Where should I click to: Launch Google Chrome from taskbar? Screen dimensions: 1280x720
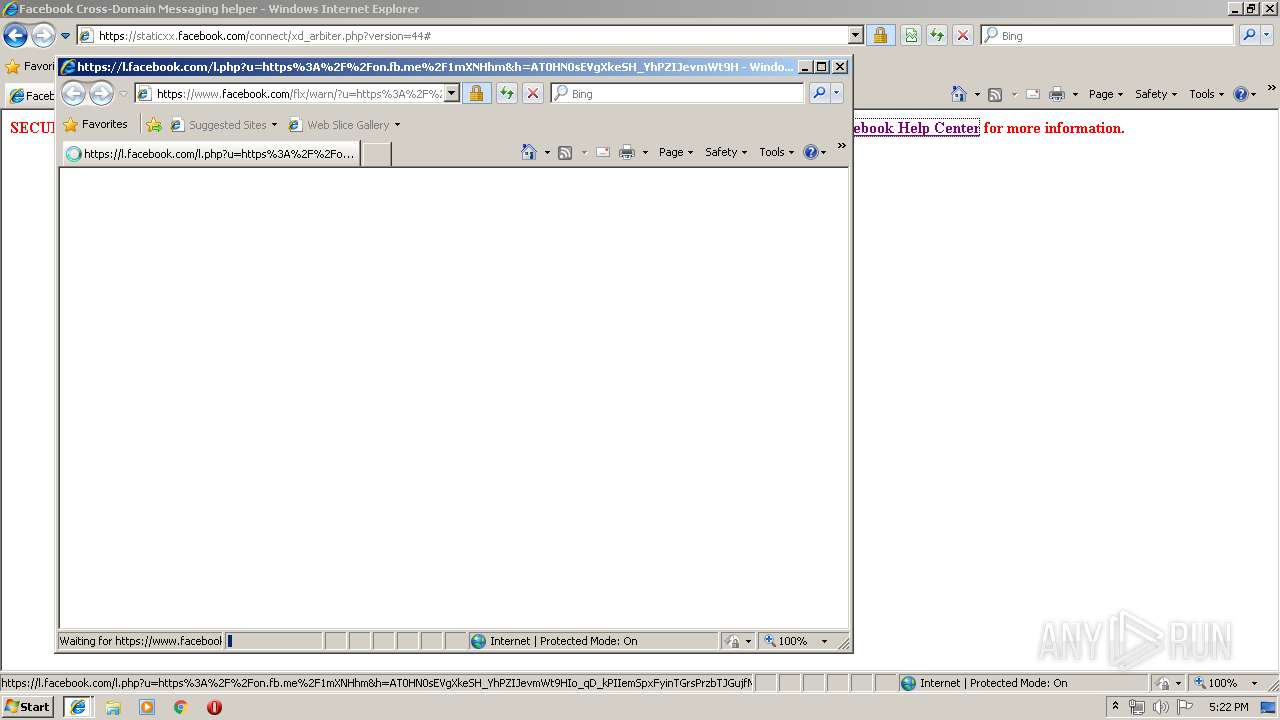180,707
